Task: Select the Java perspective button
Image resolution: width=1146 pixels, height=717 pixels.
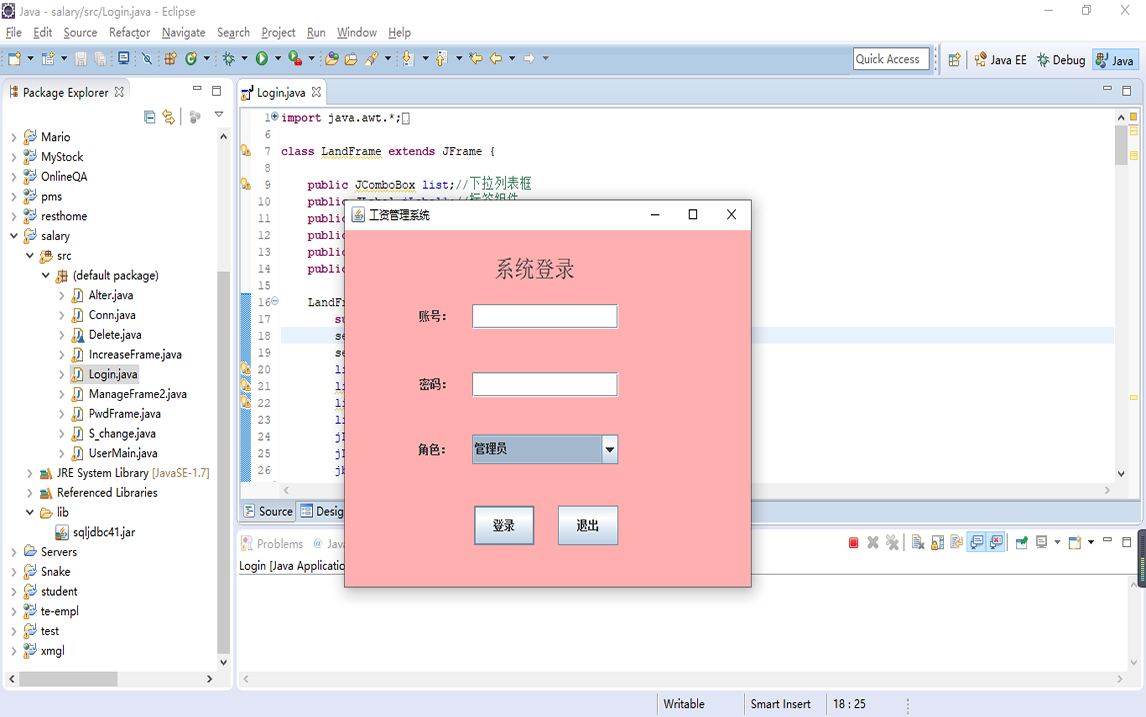Action: pyautogui.click(x=1115, y=60)
